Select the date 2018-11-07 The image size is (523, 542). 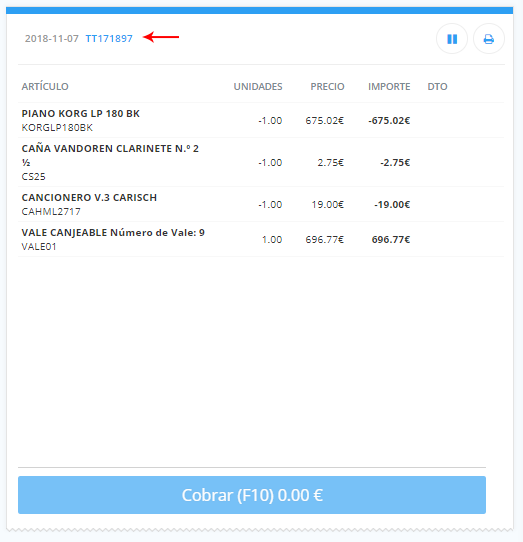pos(52,38)
